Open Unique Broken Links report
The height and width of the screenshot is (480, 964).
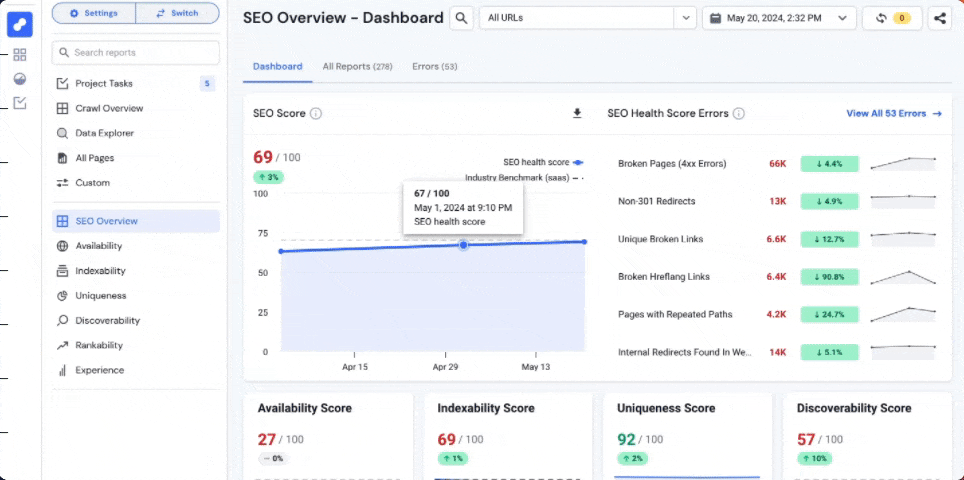(x=660, y=239)
